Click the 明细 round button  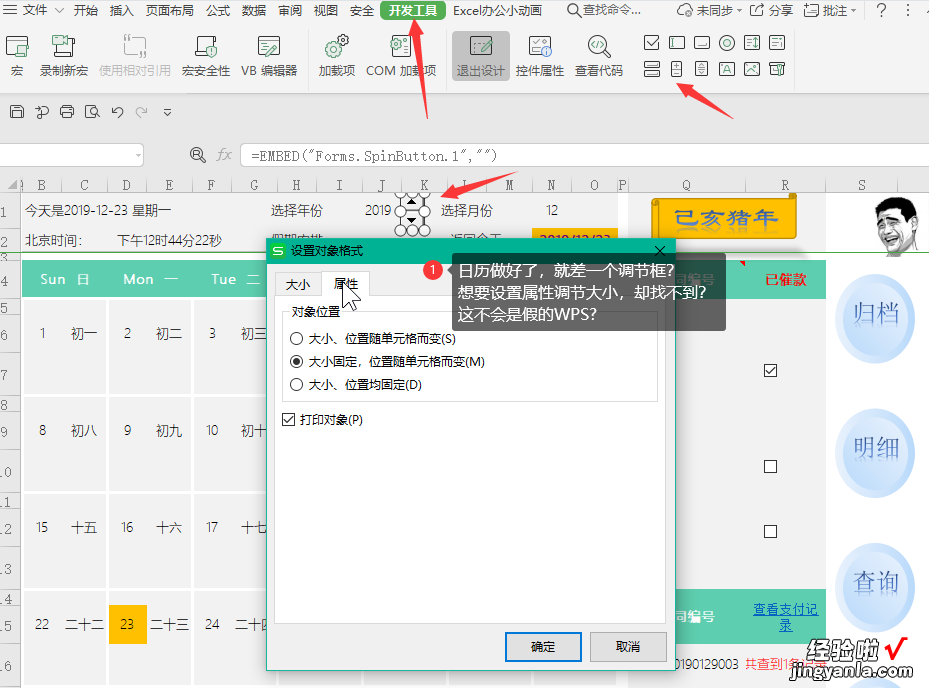875,452
